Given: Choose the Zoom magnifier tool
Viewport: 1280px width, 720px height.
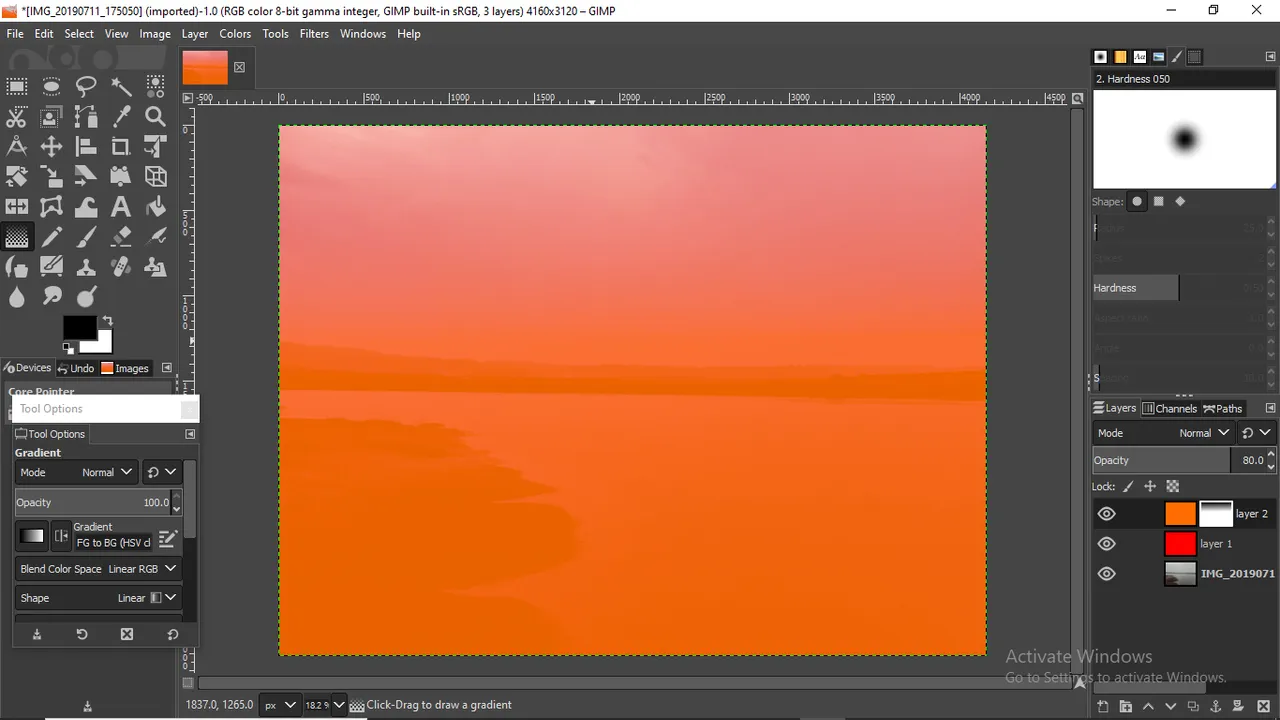Looking at the screenshot, I should click(155, 116).
